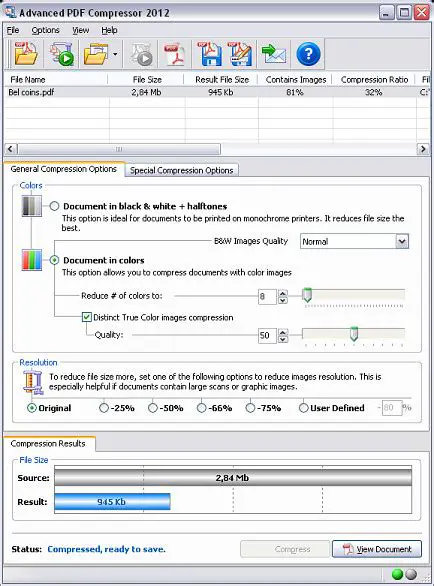Increase the Quality value spinner
This screenshot has height=586, width=434.
click(283, 332)
